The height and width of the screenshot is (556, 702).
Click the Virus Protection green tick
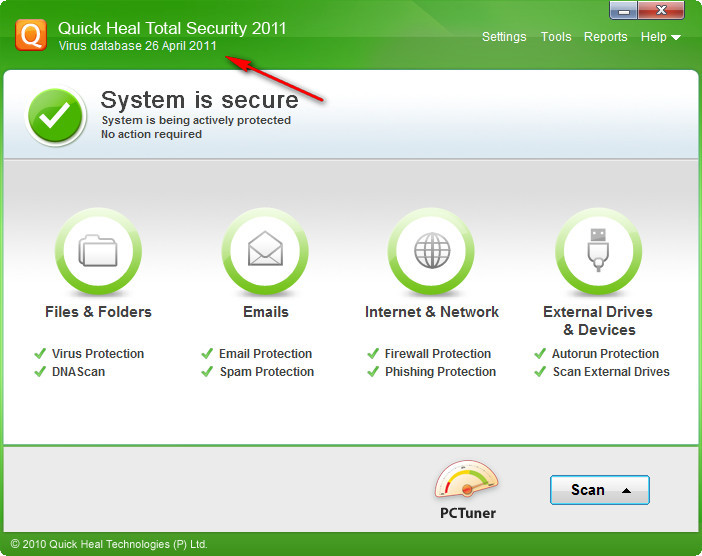(x=40, y=354)
